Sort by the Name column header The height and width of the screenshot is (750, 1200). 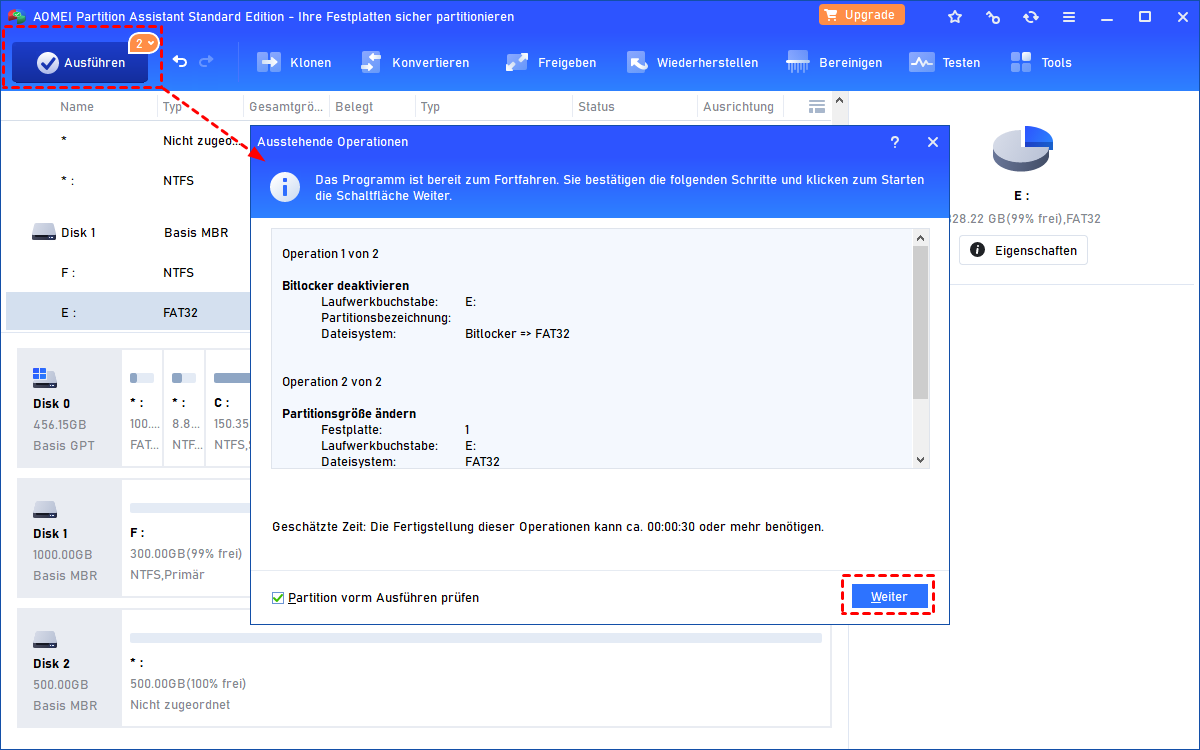point(77,106)
